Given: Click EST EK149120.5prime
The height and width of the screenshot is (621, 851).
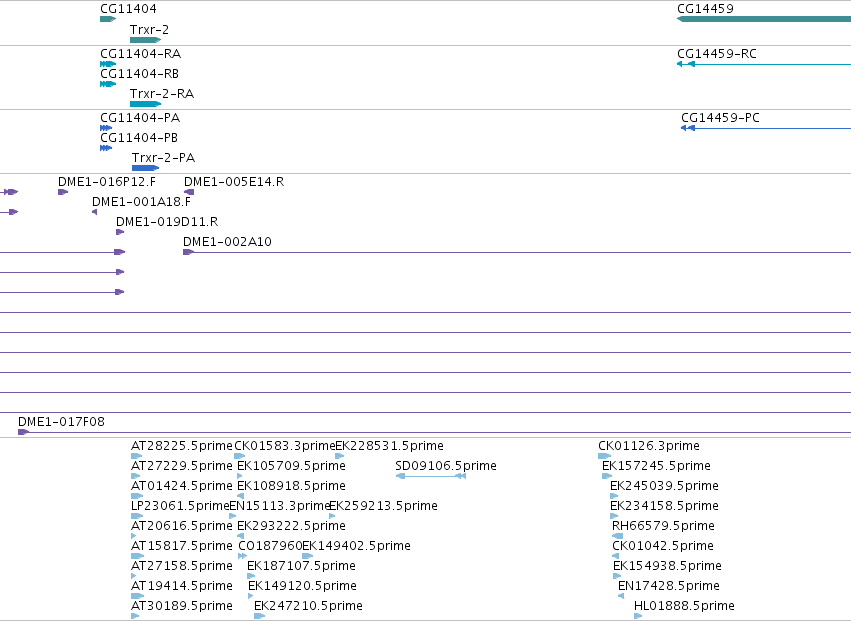Looking at the screenshot, I should coord(302,587).
